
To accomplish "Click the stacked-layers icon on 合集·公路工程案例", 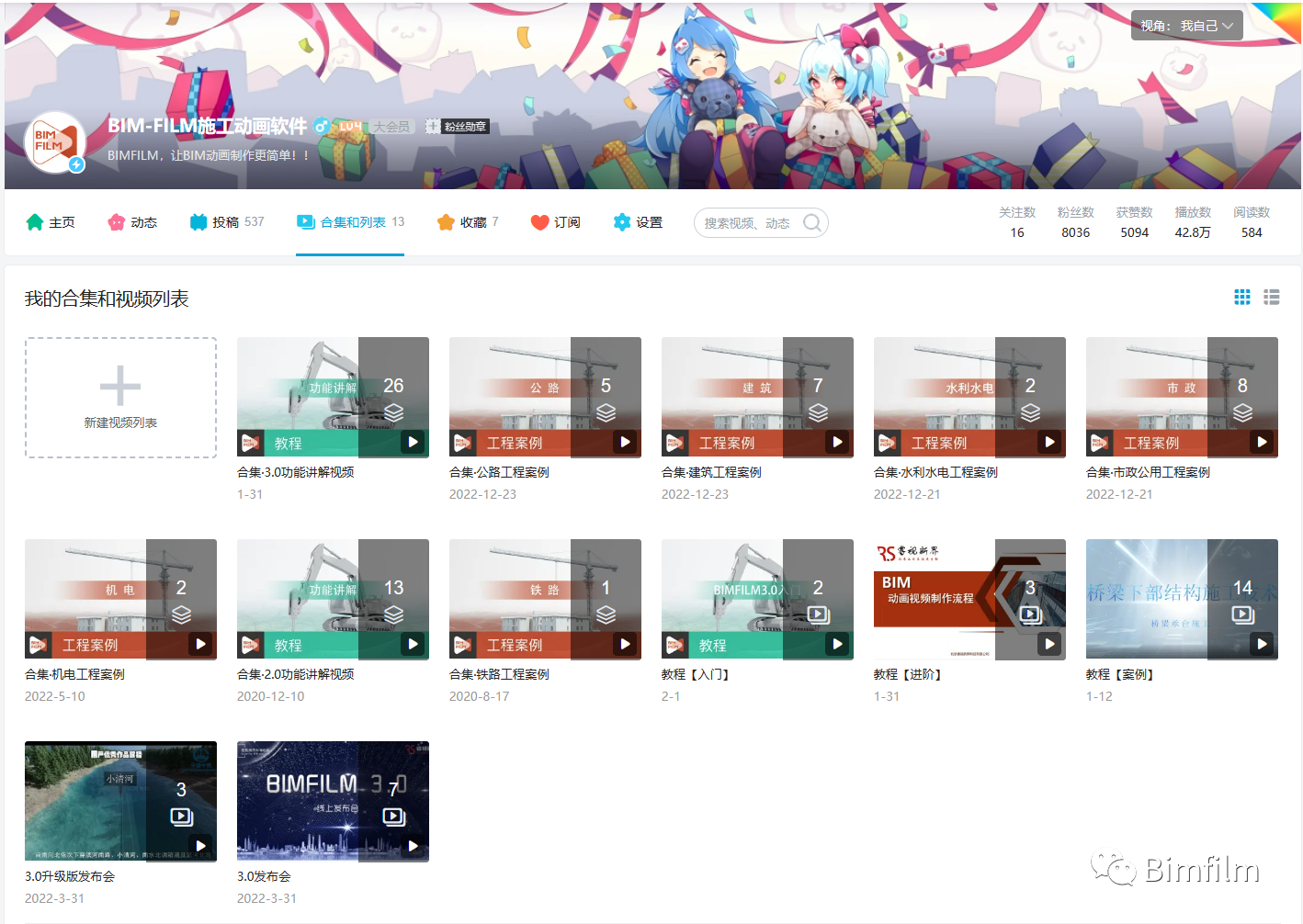I will 606,412.
